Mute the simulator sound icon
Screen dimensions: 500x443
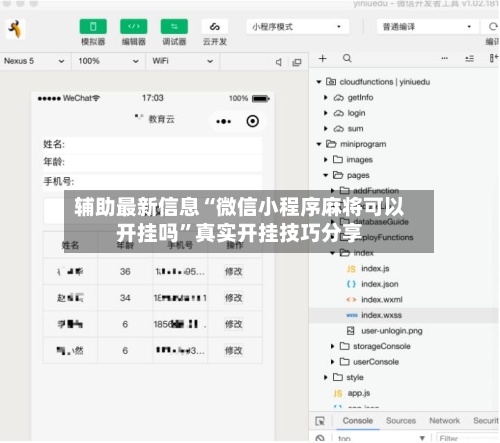pos(279,62)
